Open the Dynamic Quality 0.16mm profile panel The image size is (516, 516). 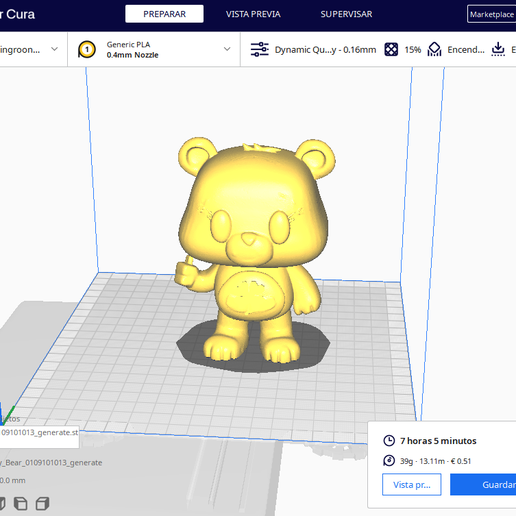pyautogui.click(x=325, y=50)
